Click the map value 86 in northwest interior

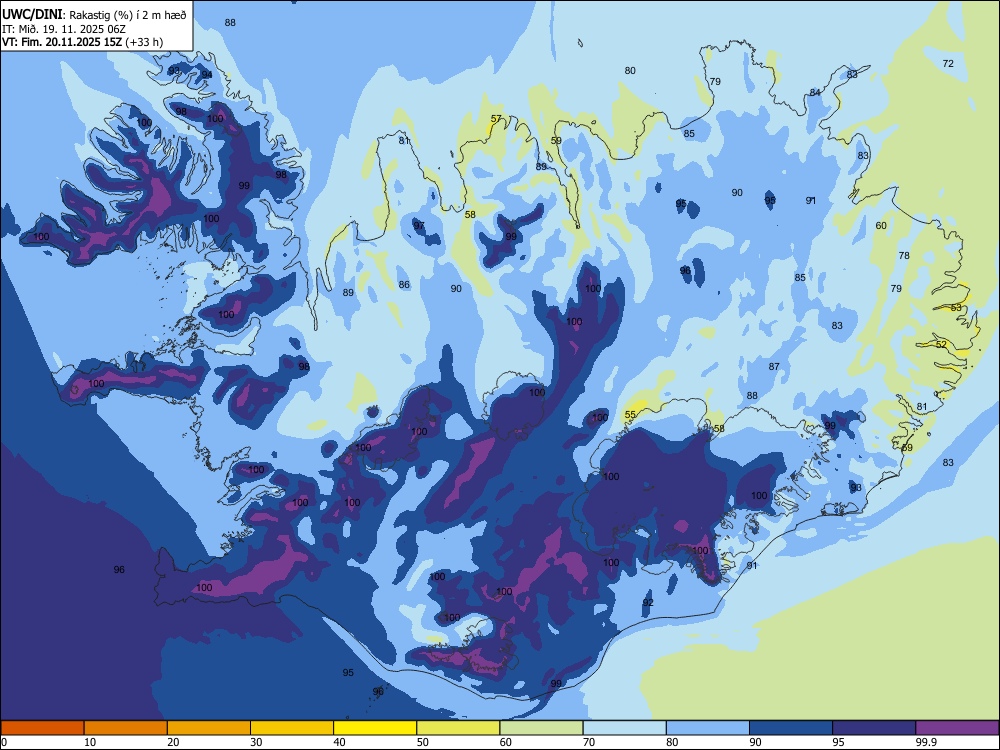pos(404,284)
